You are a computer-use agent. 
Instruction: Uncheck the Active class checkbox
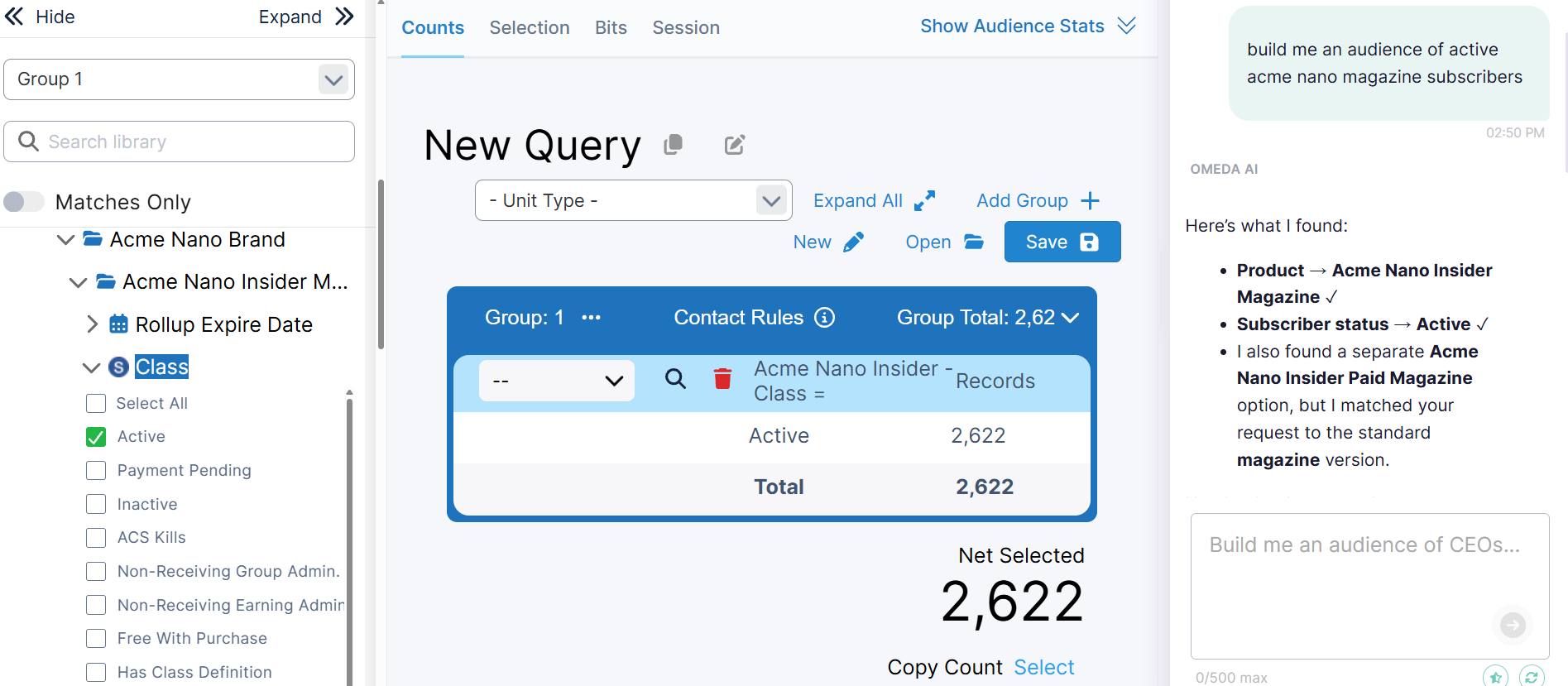(96, 437)
